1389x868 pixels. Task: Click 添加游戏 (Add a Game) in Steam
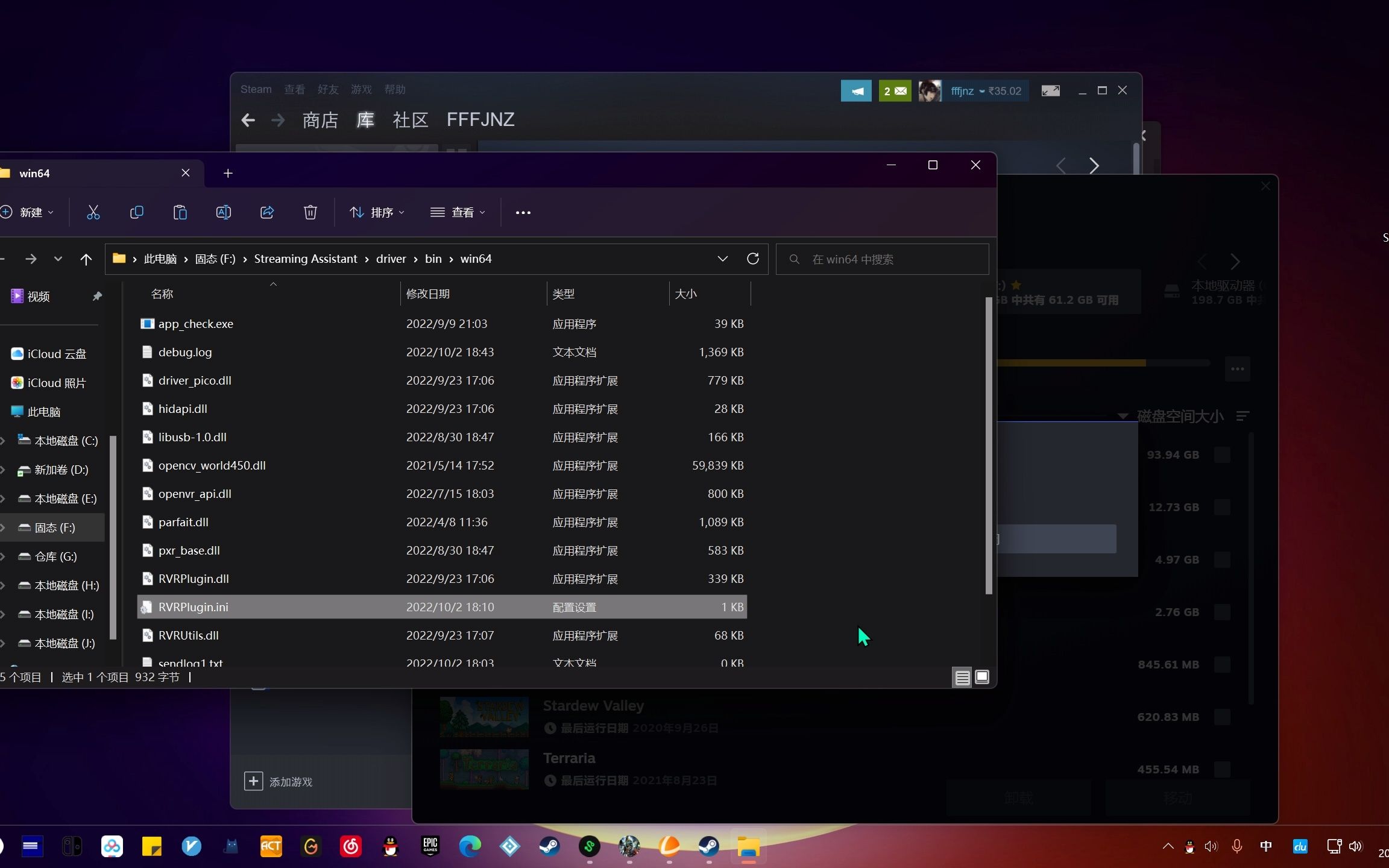279,782
